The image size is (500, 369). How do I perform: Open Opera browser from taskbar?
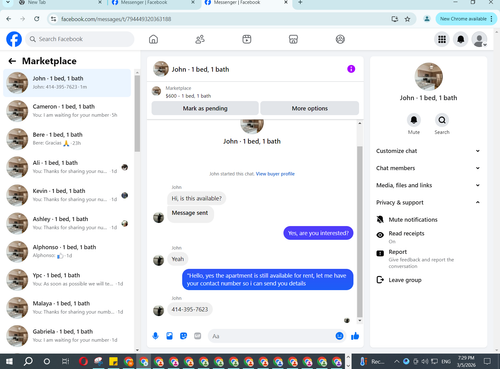(x=83, y=361)
